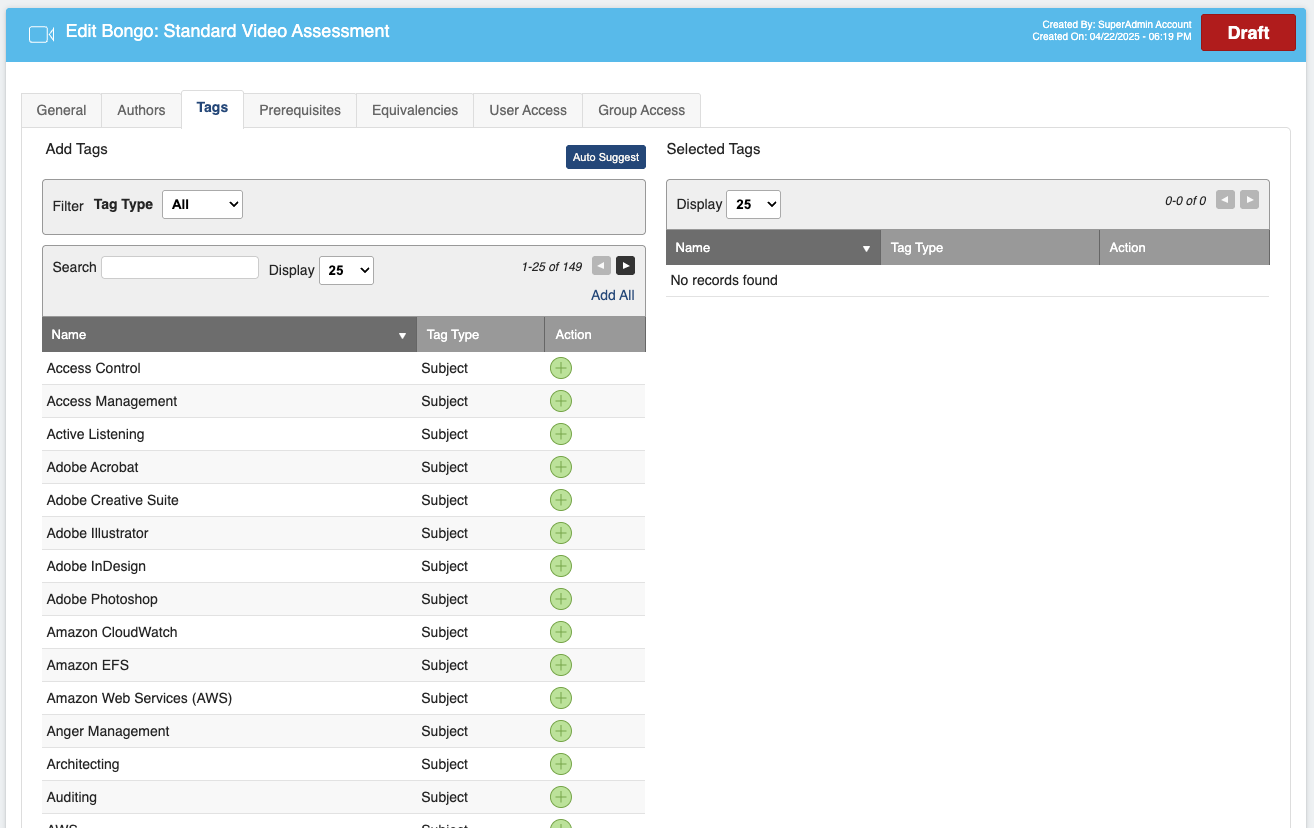Next page arrow in Selected Tags panel
Viewport: 1314px width, 828px height.
[1249, 199]
